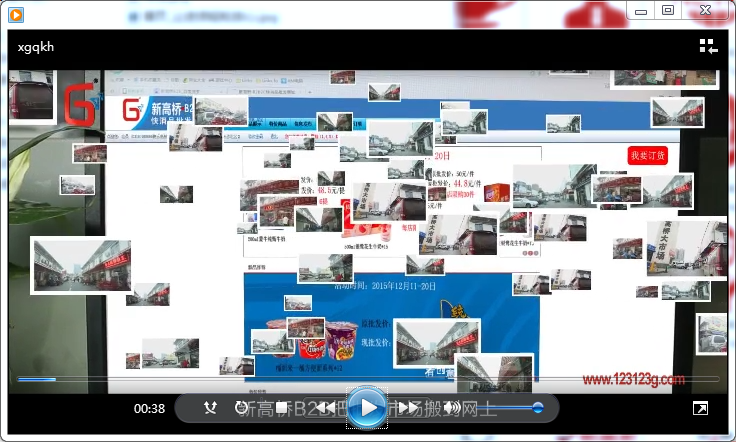Minimize the Media Player window
736x442 pixels.
pos(641,11)
